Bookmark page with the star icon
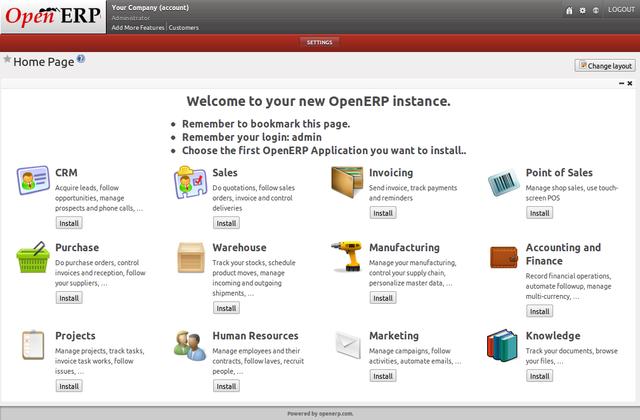The width and height of the screenshot is (640, 420). click(x=7, y=59)
